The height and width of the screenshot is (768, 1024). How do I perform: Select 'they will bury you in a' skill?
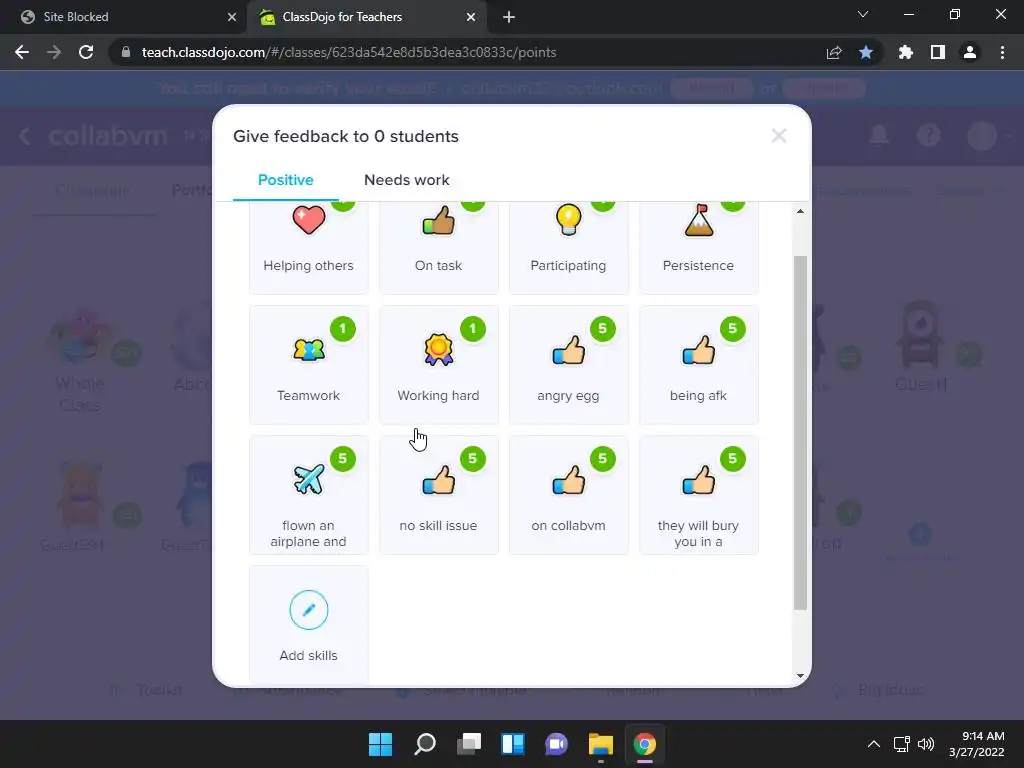[x=698, y=495]
